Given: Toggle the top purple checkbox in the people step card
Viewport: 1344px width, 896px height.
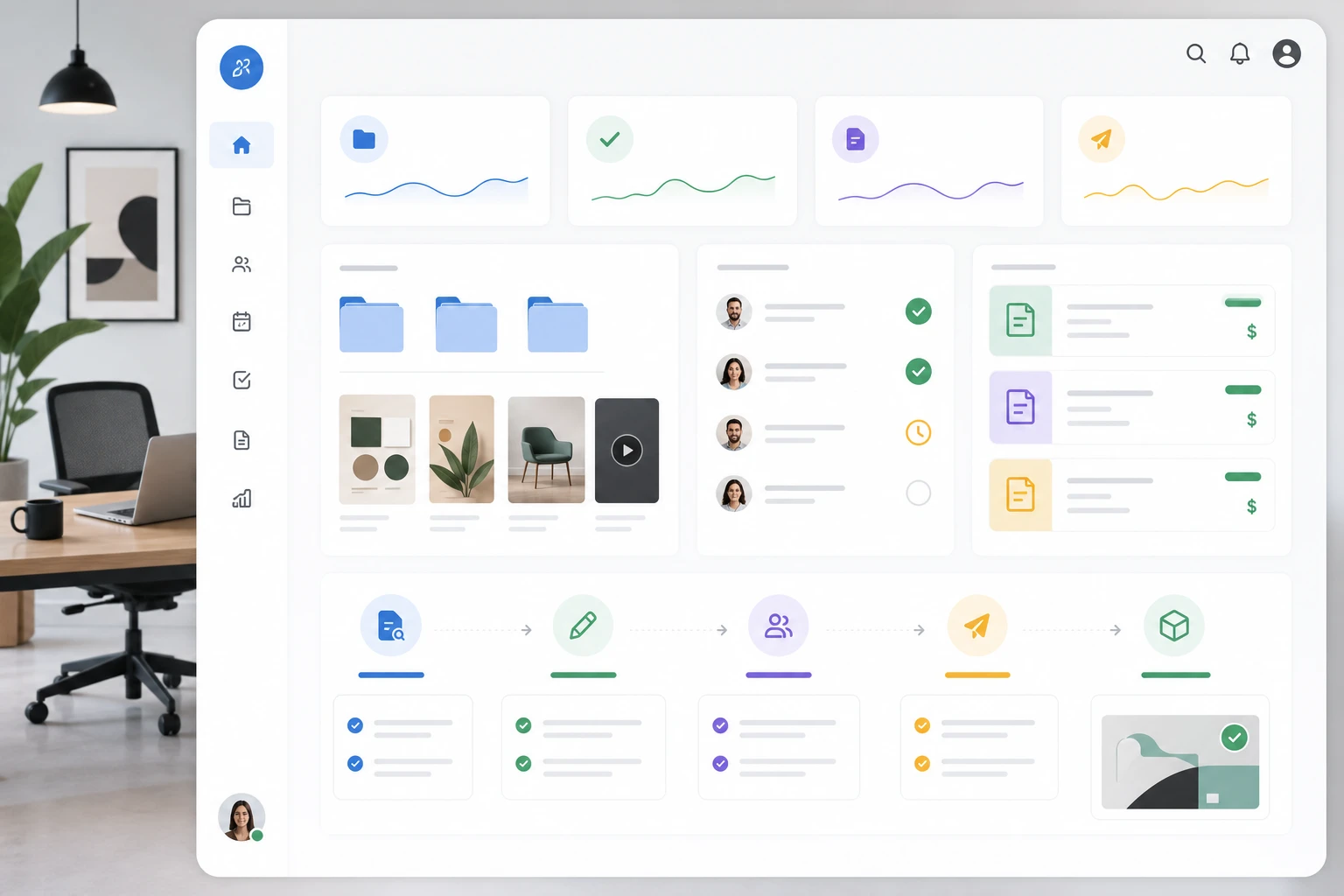Looking at the screenshot, I should point(720,725).
